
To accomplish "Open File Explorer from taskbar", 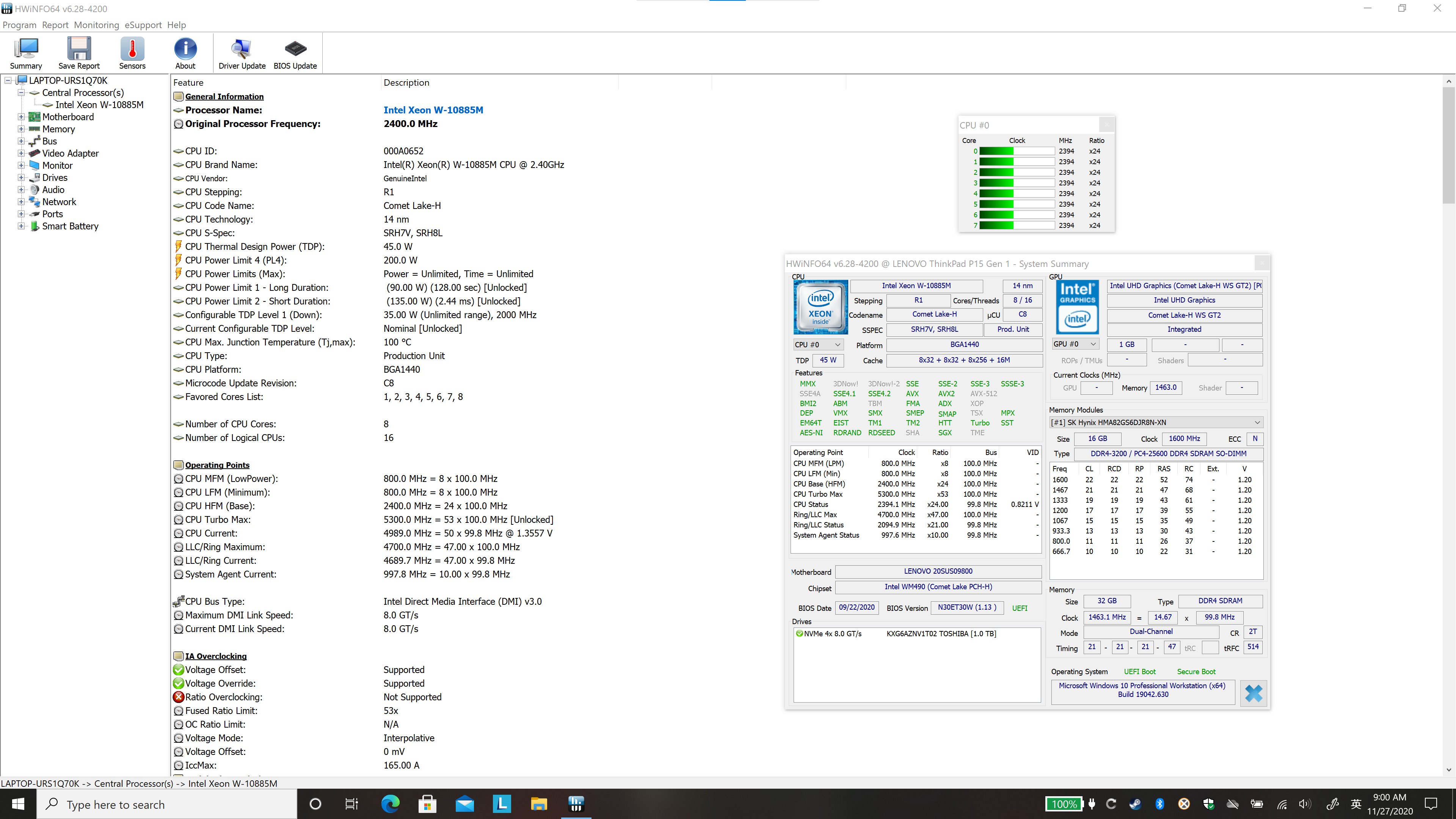I will [539, 804].
